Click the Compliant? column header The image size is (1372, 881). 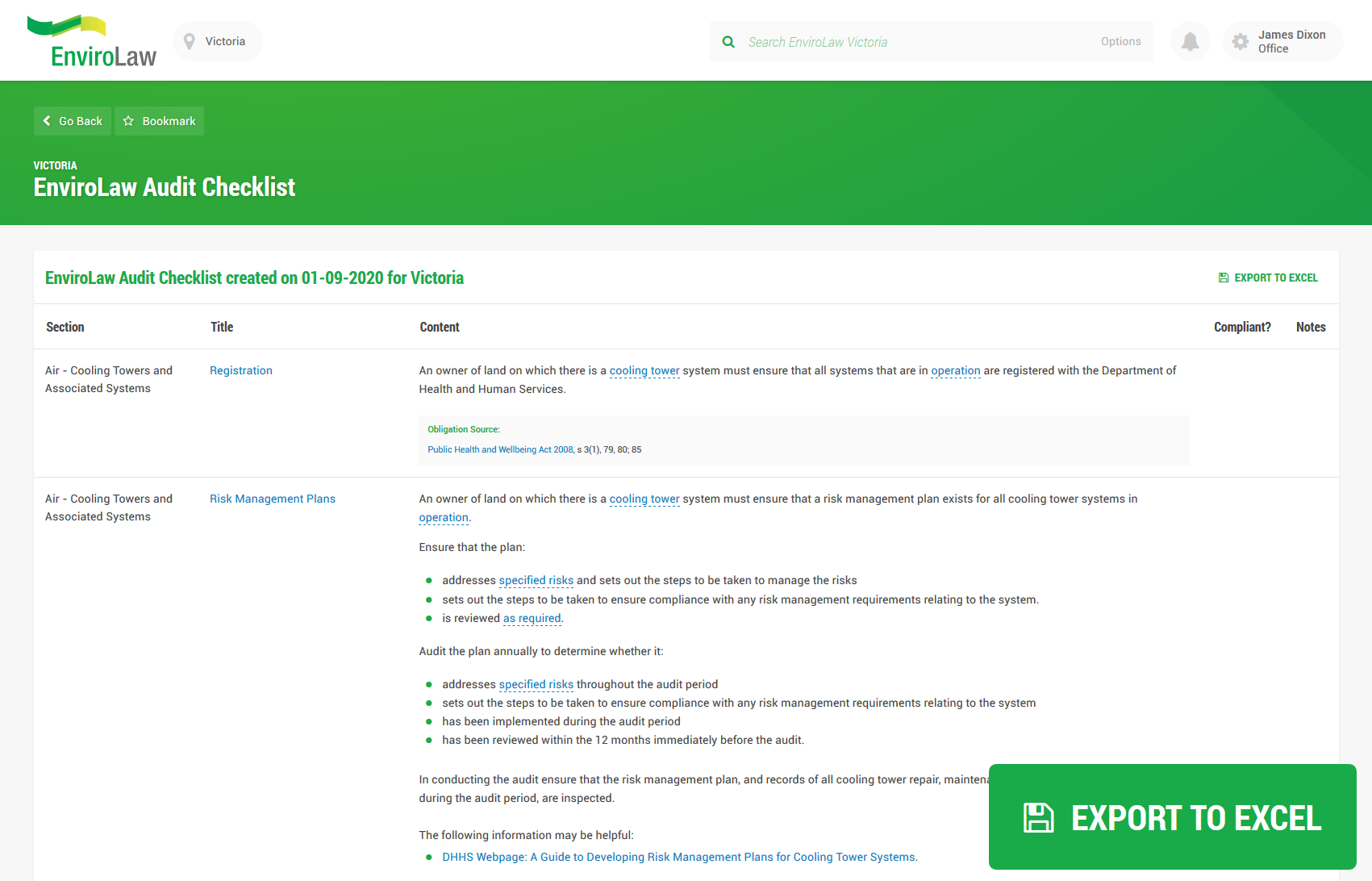[x=1242, y=327]
